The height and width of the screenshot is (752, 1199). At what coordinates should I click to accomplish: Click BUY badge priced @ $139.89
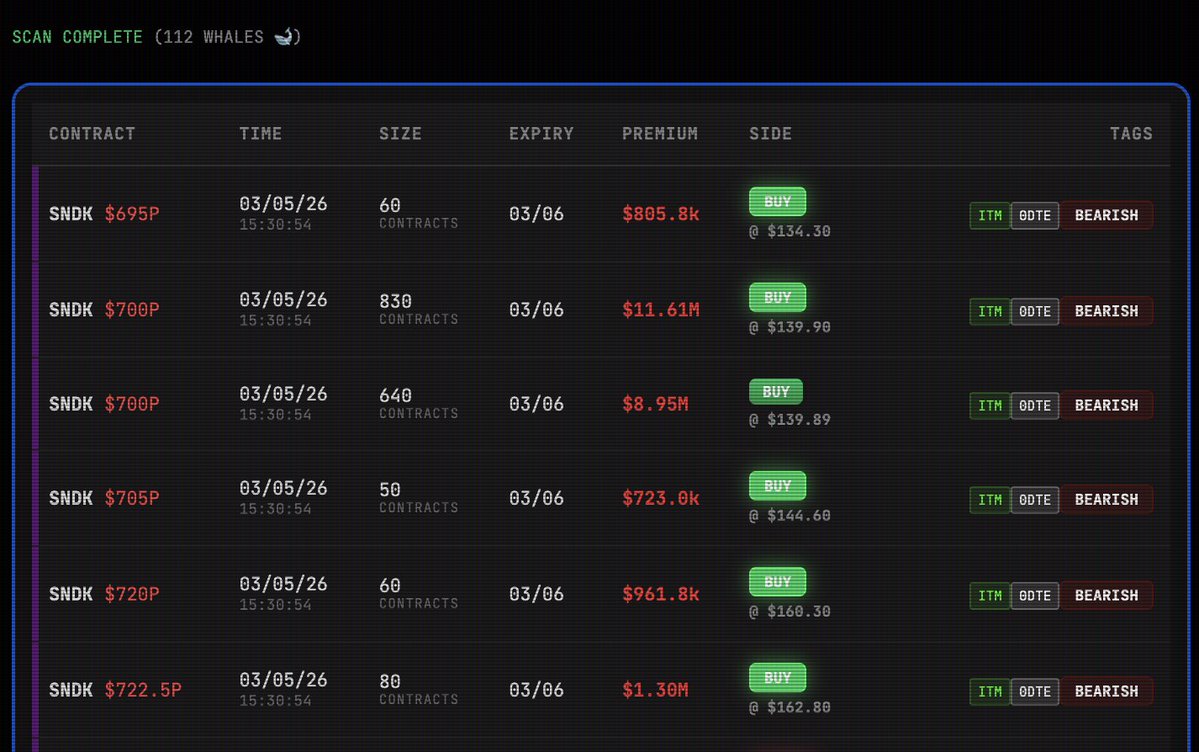[775, 392]
